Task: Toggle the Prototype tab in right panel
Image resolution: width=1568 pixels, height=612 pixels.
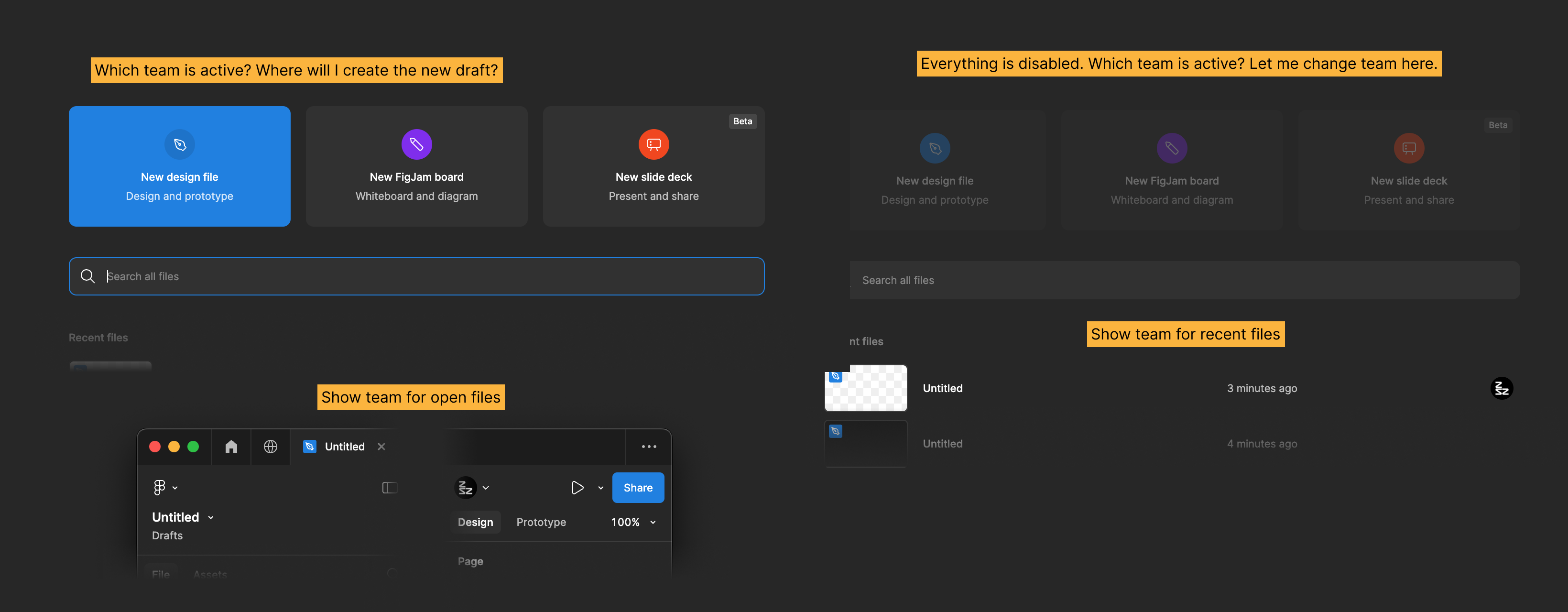Action: (x=541, y=521)
